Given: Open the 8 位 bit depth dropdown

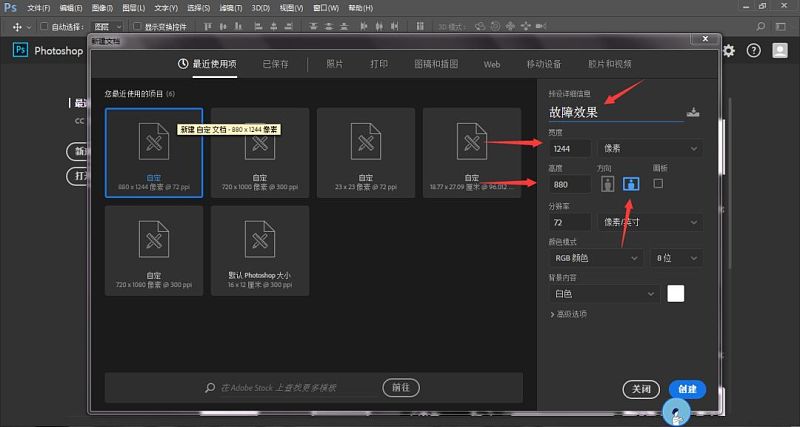Looking at the screenshot, I should (677, 258).
